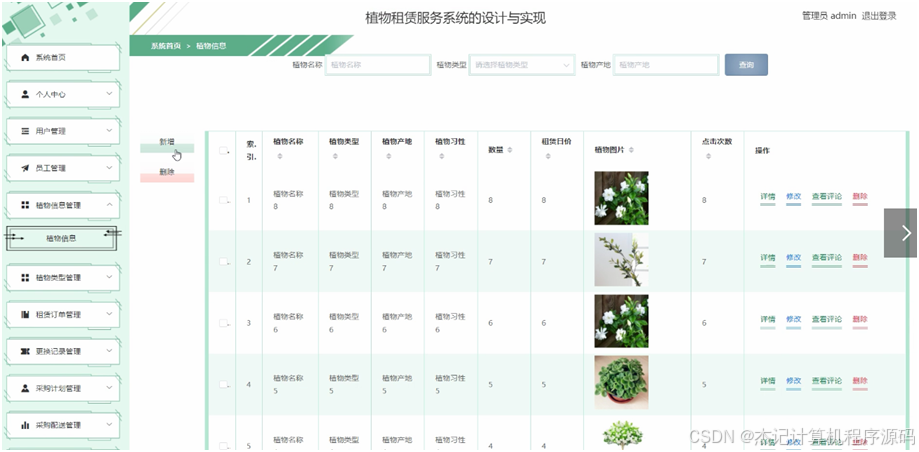
Task: Click the 植物产地 search input field
Action: tap(666, 65)
